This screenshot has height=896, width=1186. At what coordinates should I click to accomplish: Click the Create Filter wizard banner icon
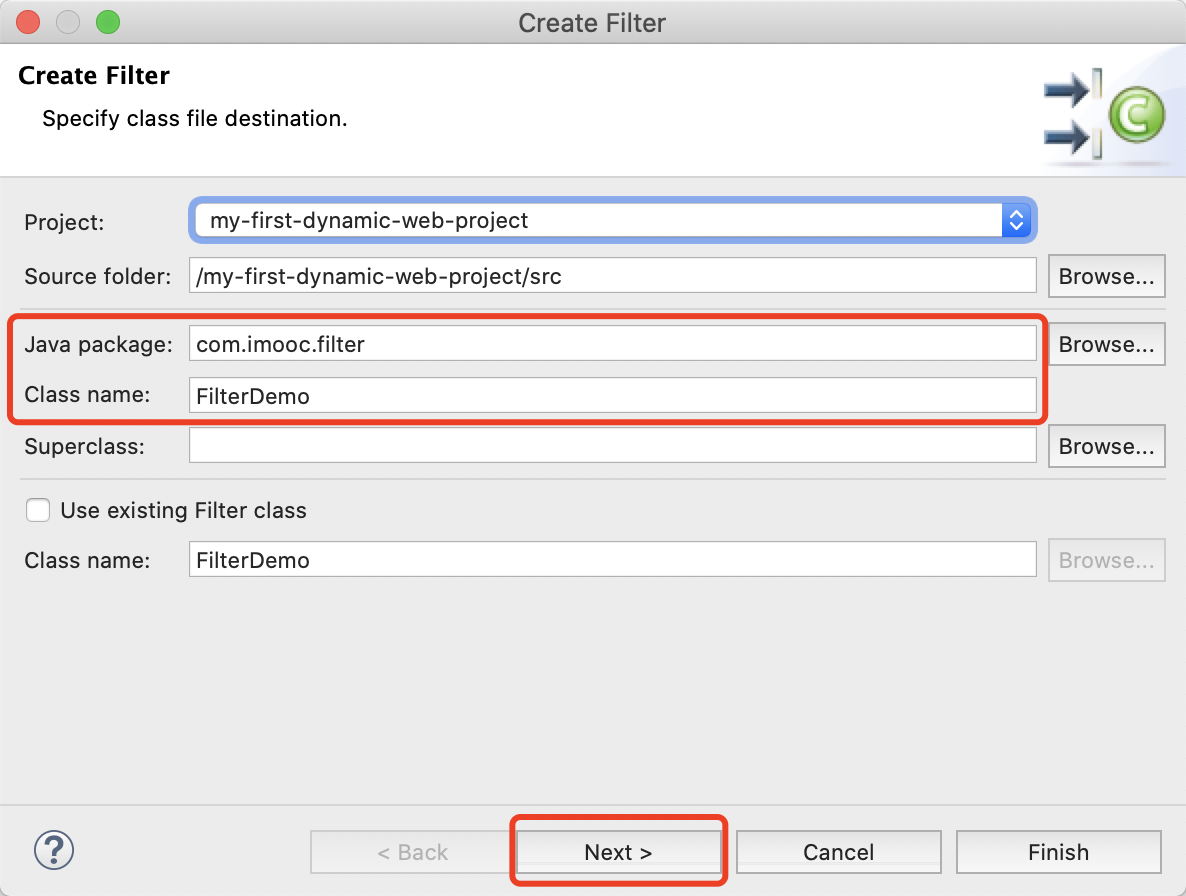[1103, 115]
